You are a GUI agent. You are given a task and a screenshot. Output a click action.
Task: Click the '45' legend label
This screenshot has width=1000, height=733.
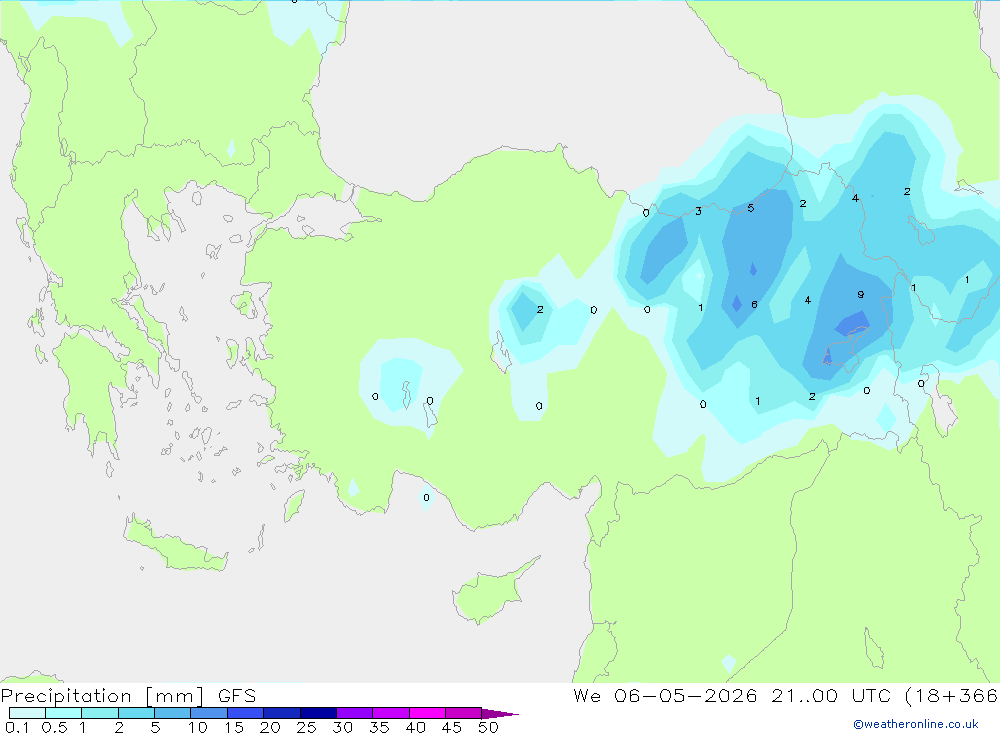(452, 727)
